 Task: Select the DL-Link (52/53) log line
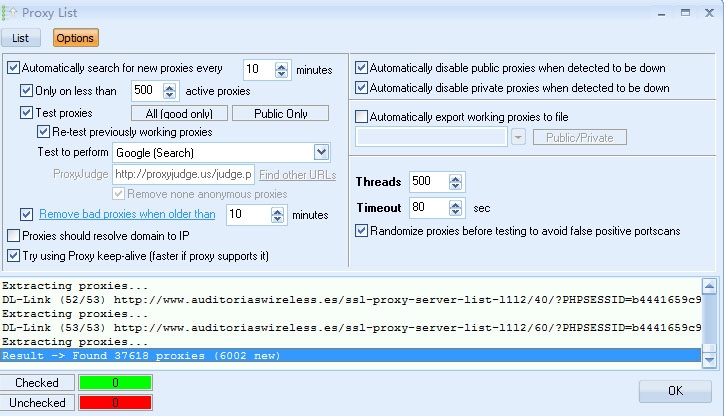[350, 300]
